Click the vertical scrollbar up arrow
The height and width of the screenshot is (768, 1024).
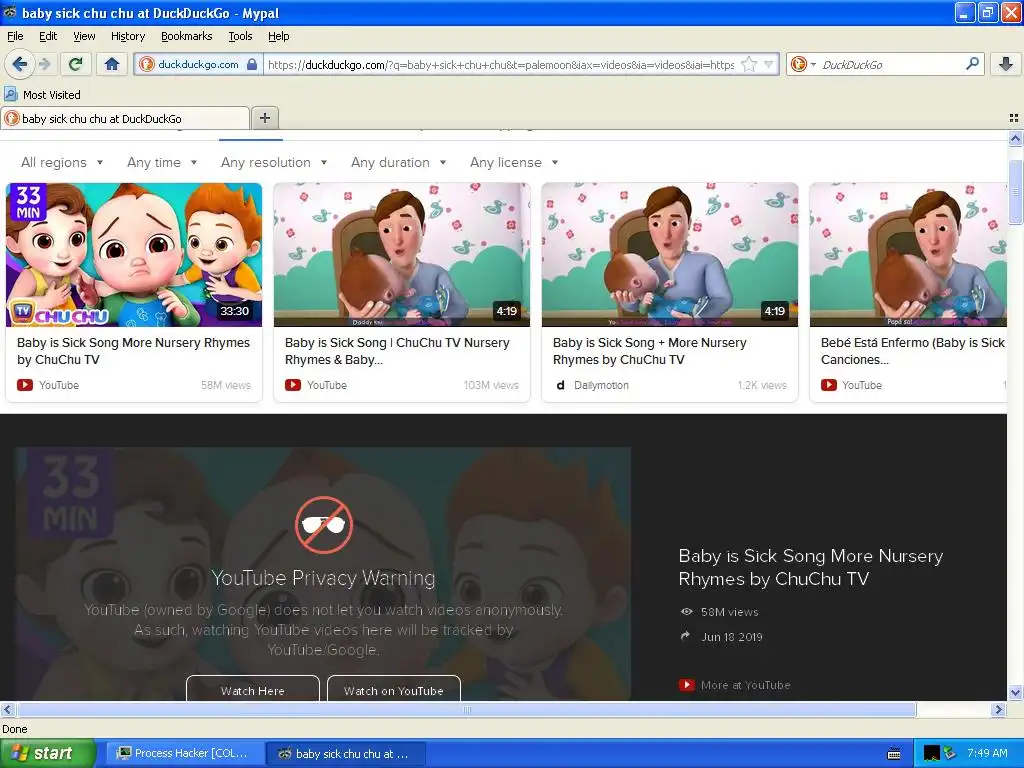(1015, 138)
